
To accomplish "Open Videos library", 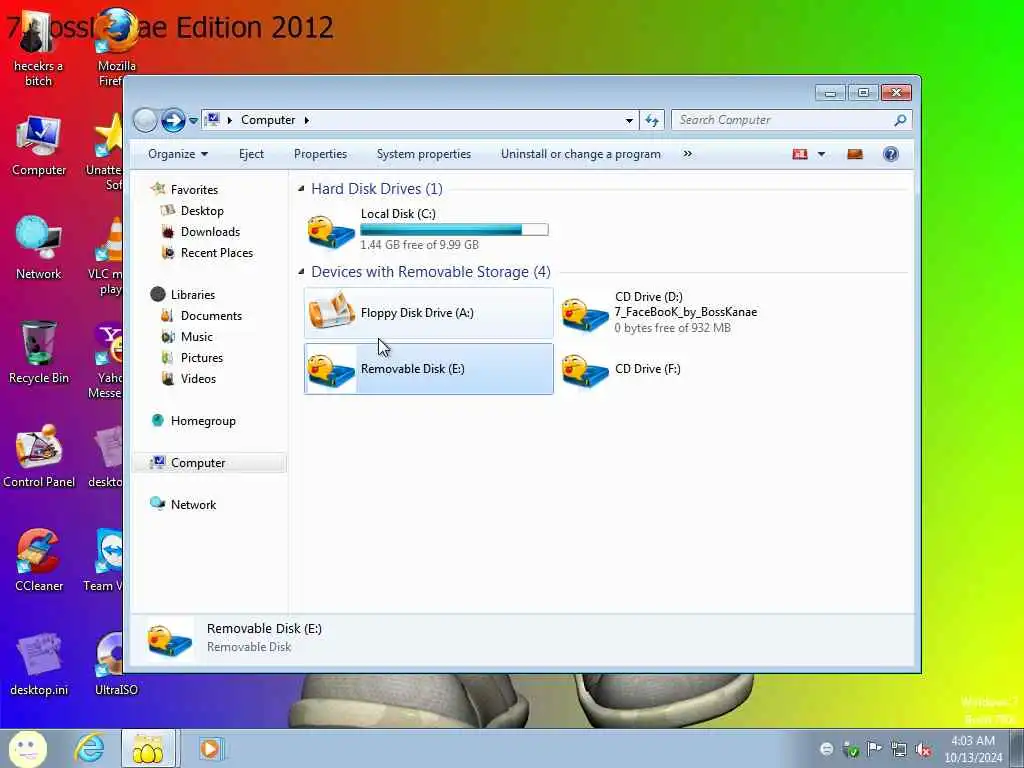I will coord(198,379).
